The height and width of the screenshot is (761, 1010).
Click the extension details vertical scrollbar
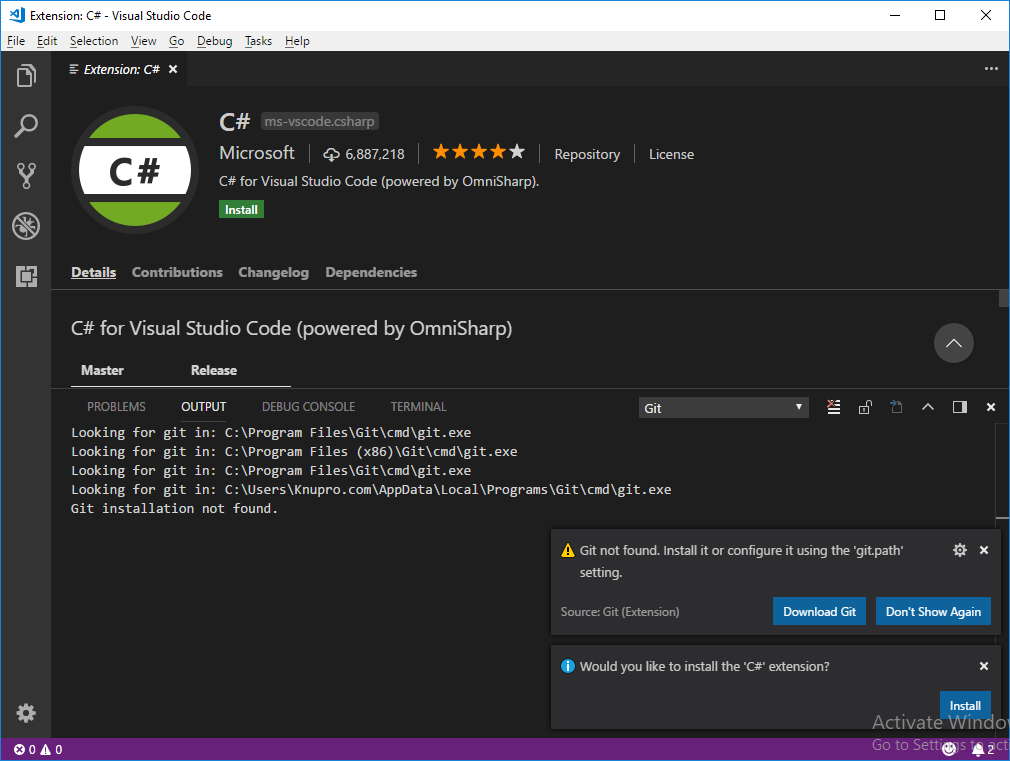pyautogui.click(x=1004, y=298)
